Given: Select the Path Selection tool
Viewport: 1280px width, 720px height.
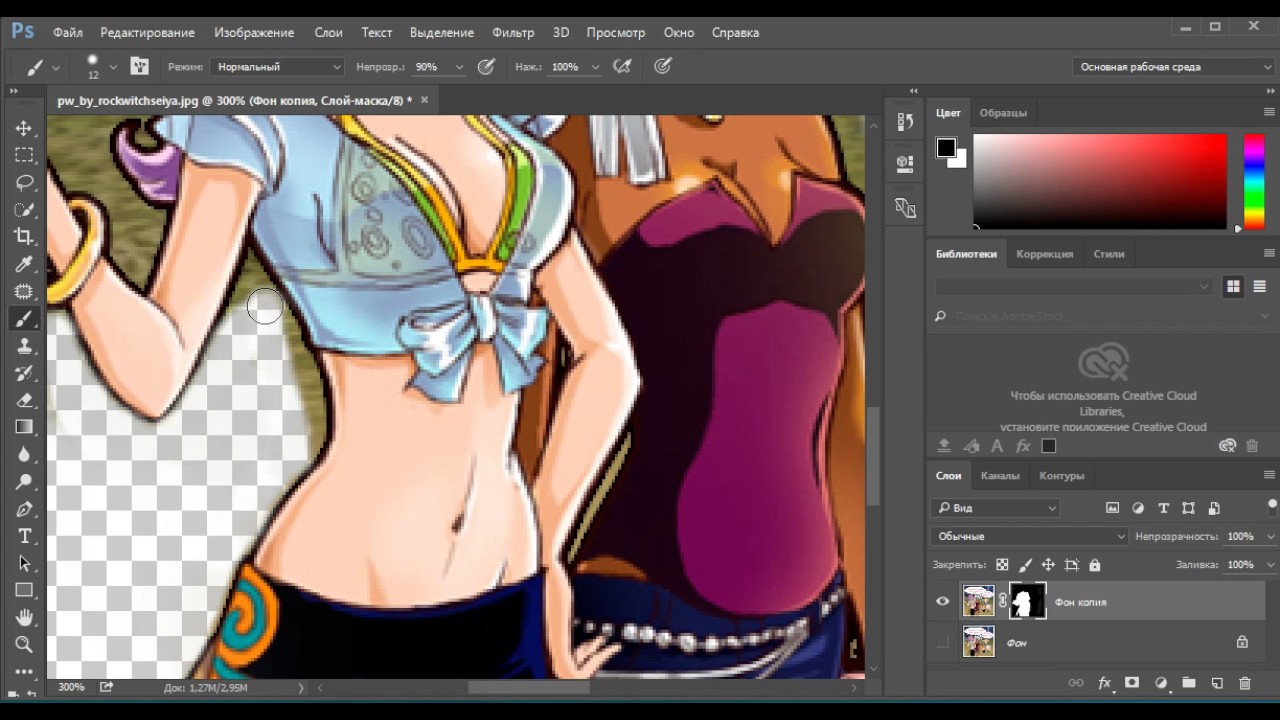Looking at the screenshot, I should tap(24, 563).
